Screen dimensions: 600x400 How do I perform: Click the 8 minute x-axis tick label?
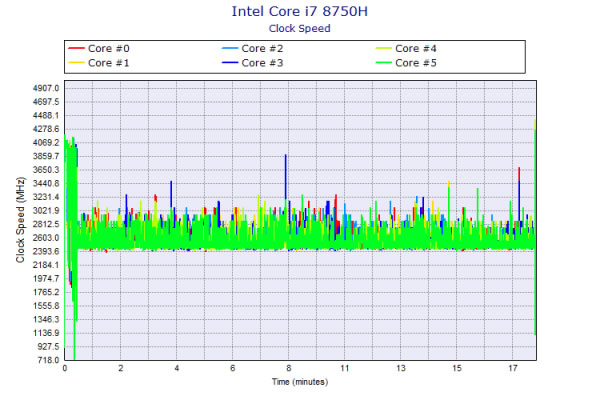pos(289,368)
